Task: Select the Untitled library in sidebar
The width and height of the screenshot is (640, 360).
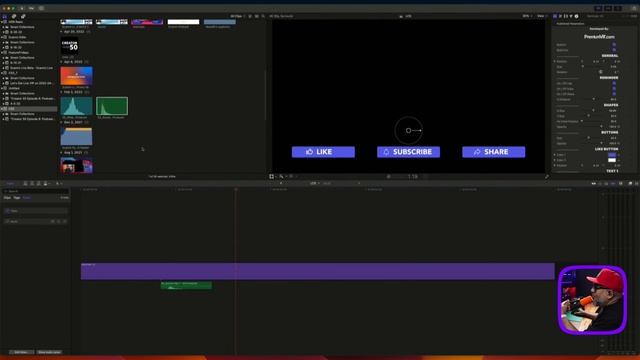Action: point(14,88)
